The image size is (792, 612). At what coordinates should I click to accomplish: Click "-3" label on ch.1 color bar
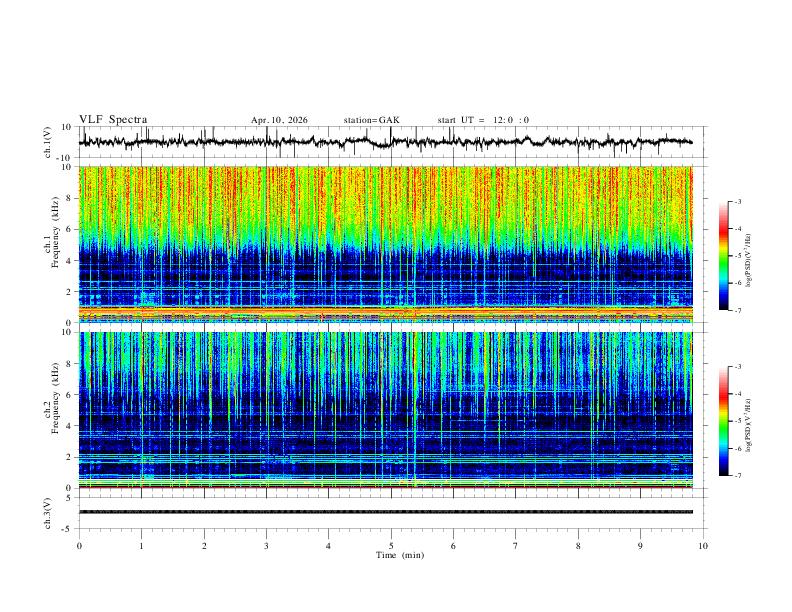click(737, 201)
